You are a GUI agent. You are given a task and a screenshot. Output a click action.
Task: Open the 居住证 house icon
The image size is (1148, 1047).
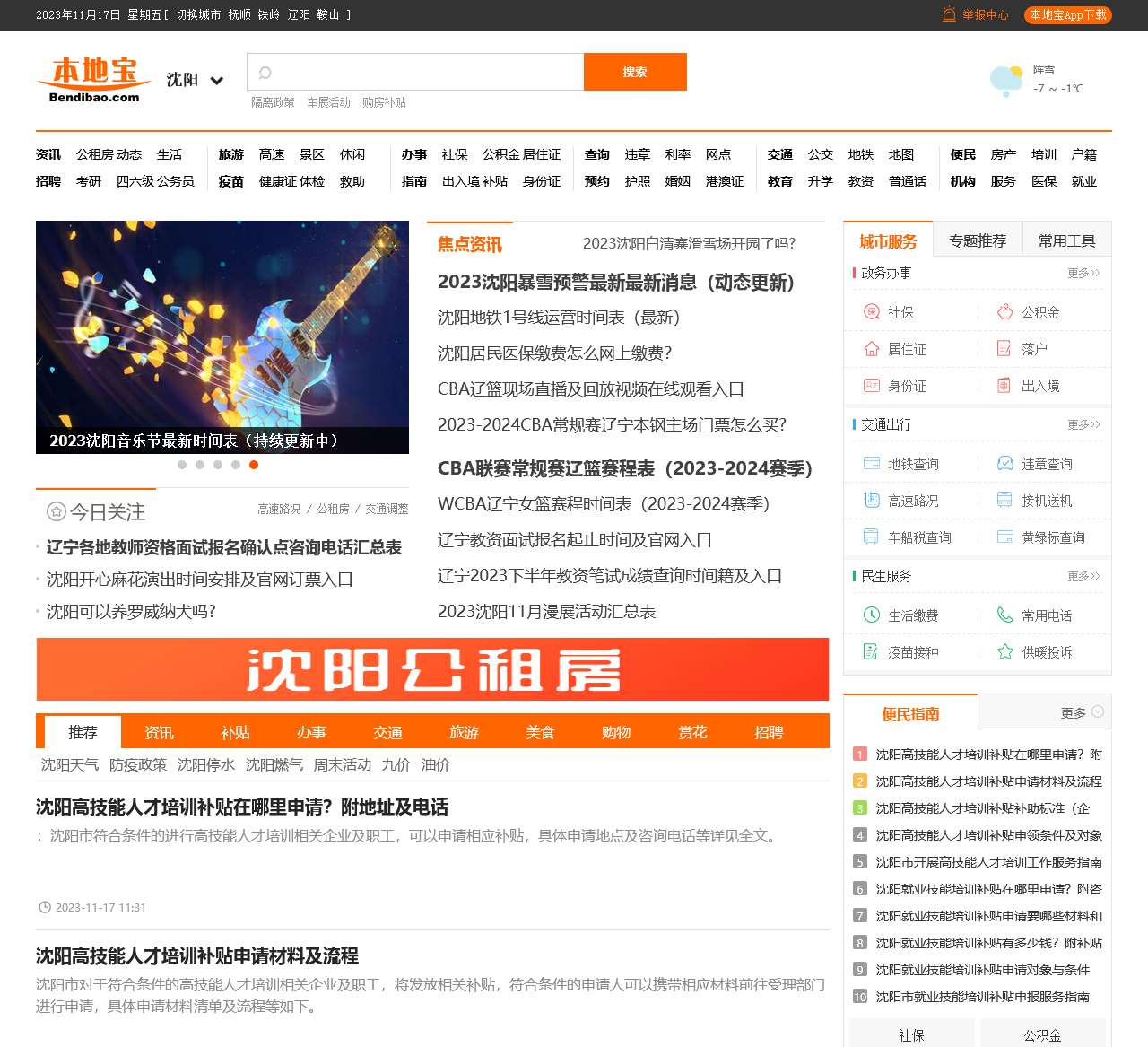coord(871,349)
